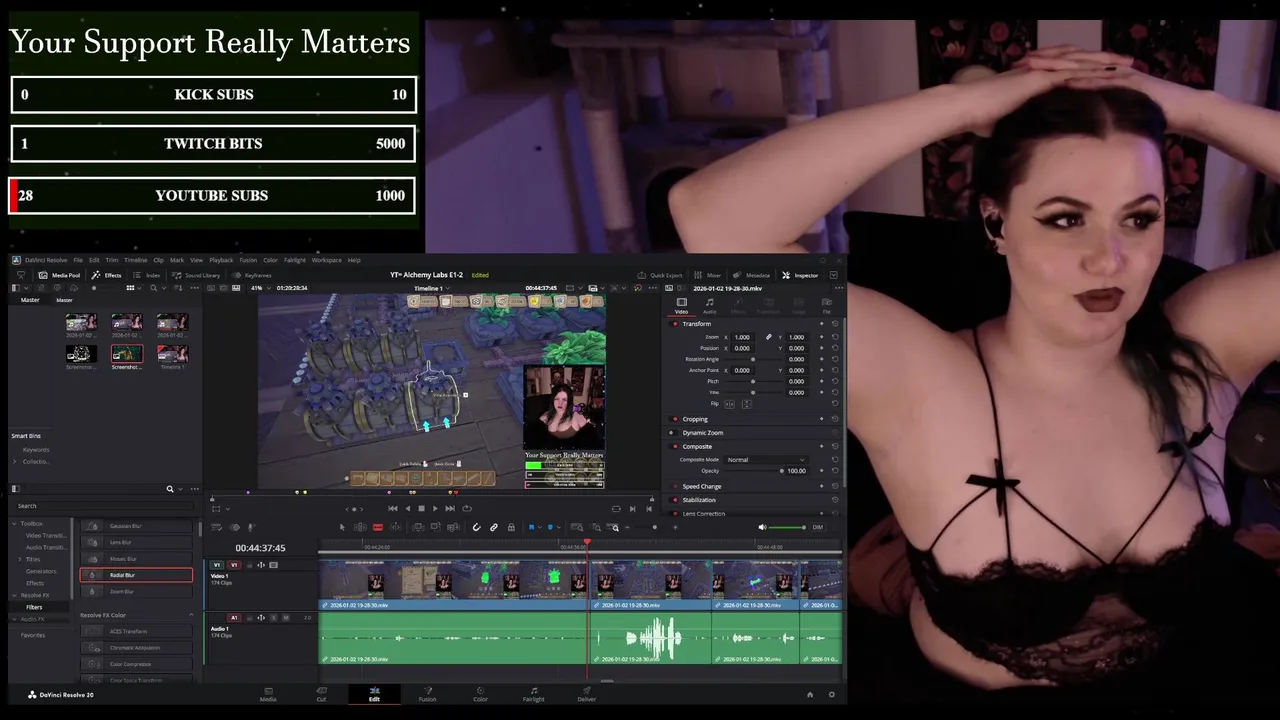Collapse the Toolbox tree in Effects
1280x720 pixels.
tap(14, 524)
